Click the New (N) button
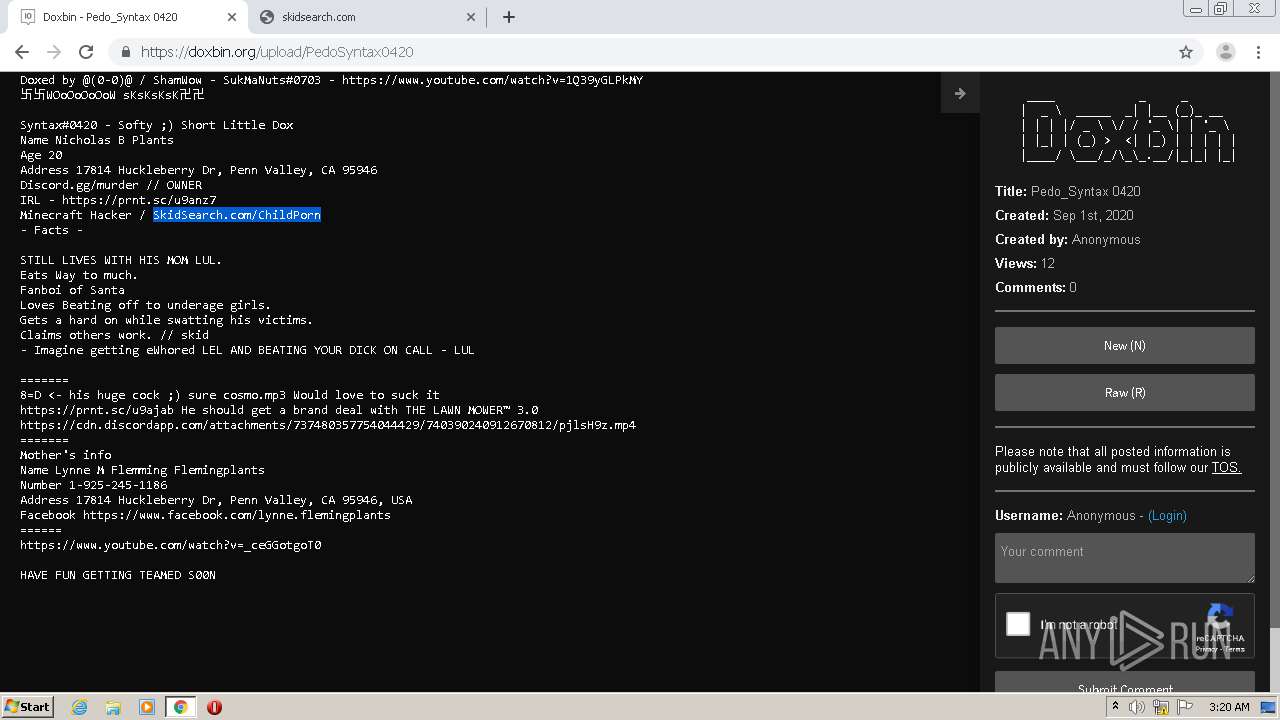The image size is (1280, 720). (1124, 345)
